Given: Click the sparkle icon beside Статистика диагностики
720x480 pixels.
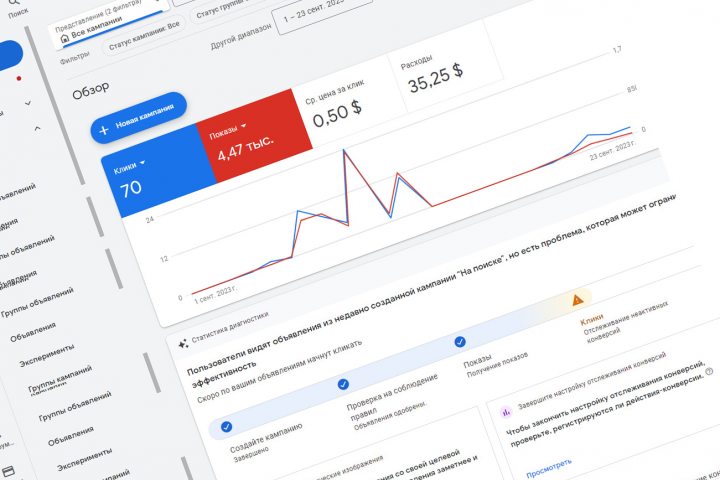Looking at the screenshot, I should tap(183, 344).
